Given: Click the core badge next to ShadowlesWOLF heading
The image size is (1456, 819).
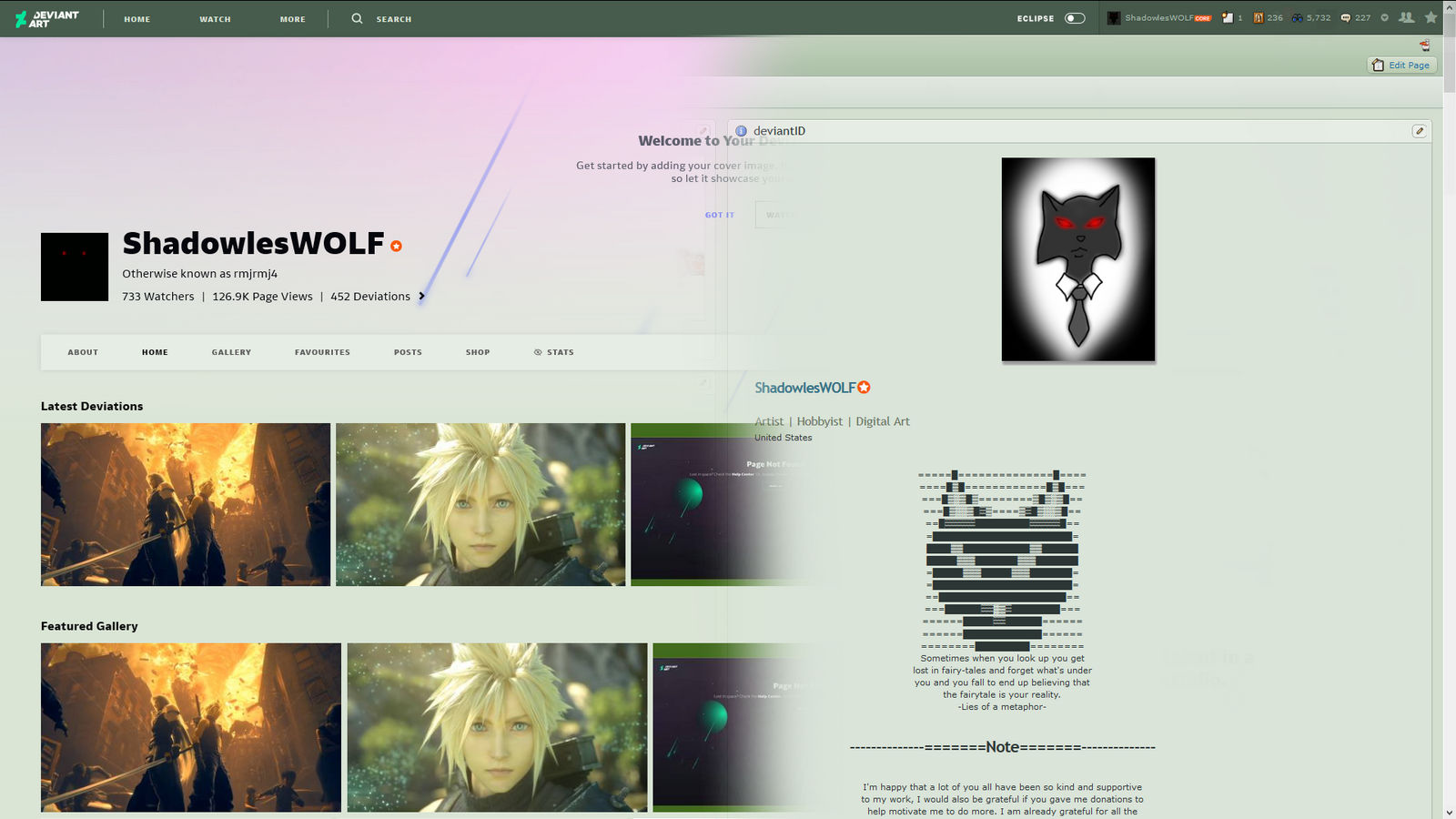Looking at the screenshot, I should [x=396, y=246].
